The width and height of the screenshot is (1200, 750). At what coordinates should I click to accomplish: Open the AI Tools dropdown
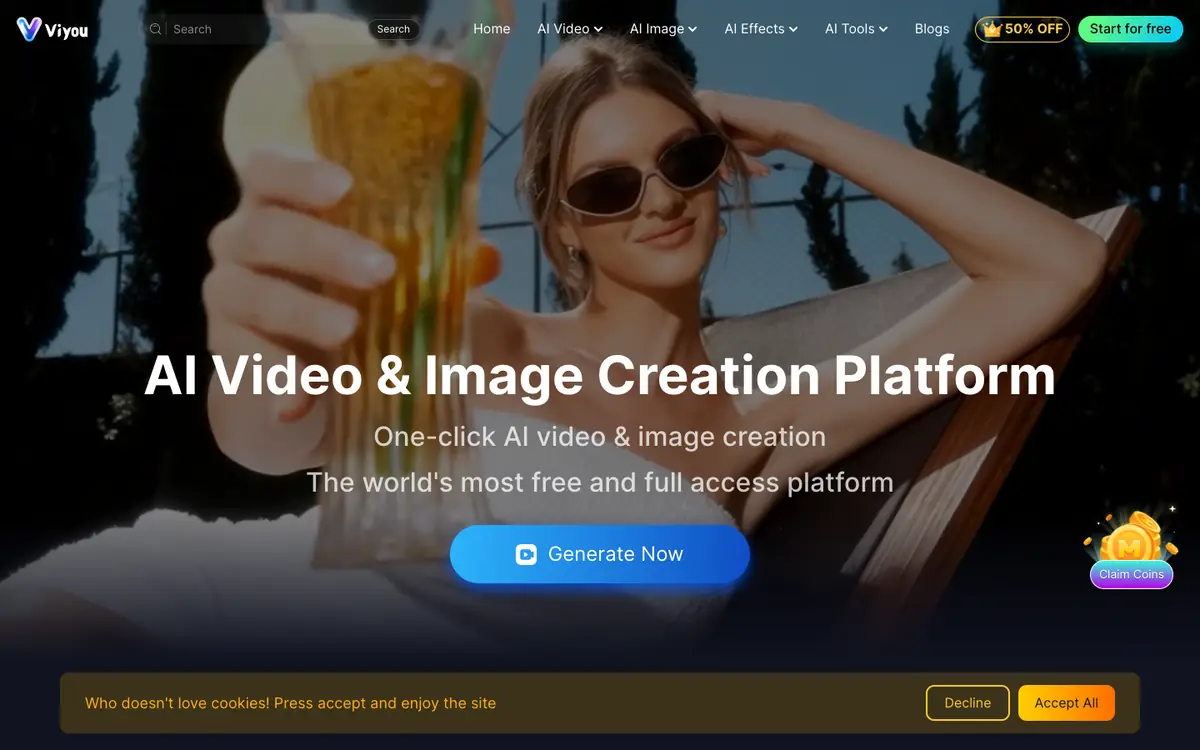click(x=856, y=29)
